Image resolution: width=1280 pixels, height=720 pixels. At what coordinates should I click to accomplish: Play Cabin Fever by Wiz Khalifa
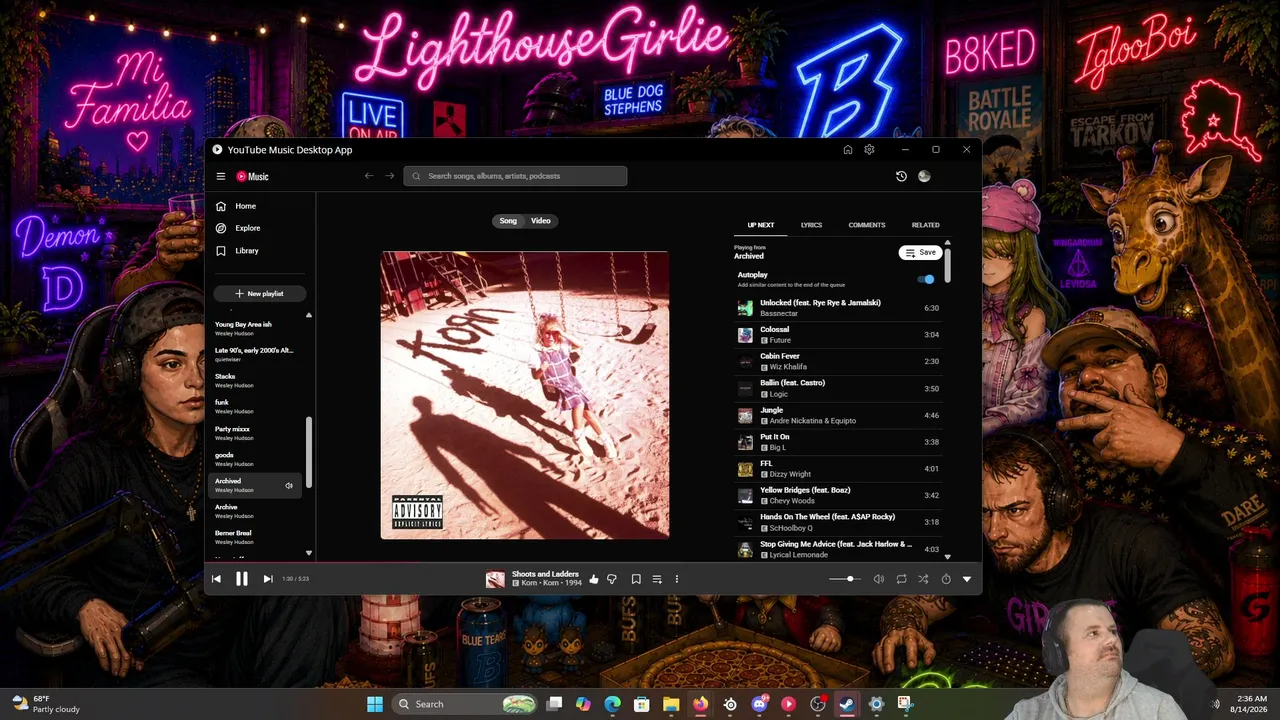(x=839, y=362)
